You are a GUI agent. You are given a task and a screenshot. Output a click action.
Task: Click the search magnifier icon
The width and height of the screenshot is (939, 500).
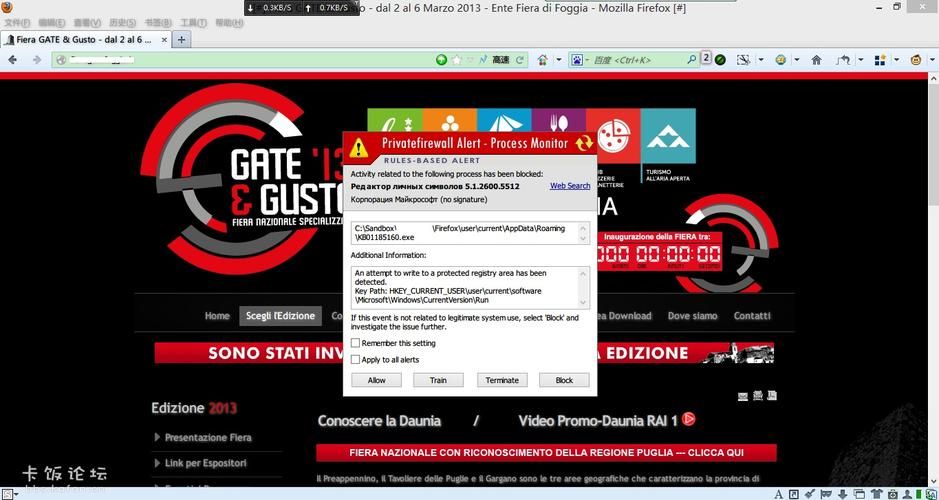(692, 59)
